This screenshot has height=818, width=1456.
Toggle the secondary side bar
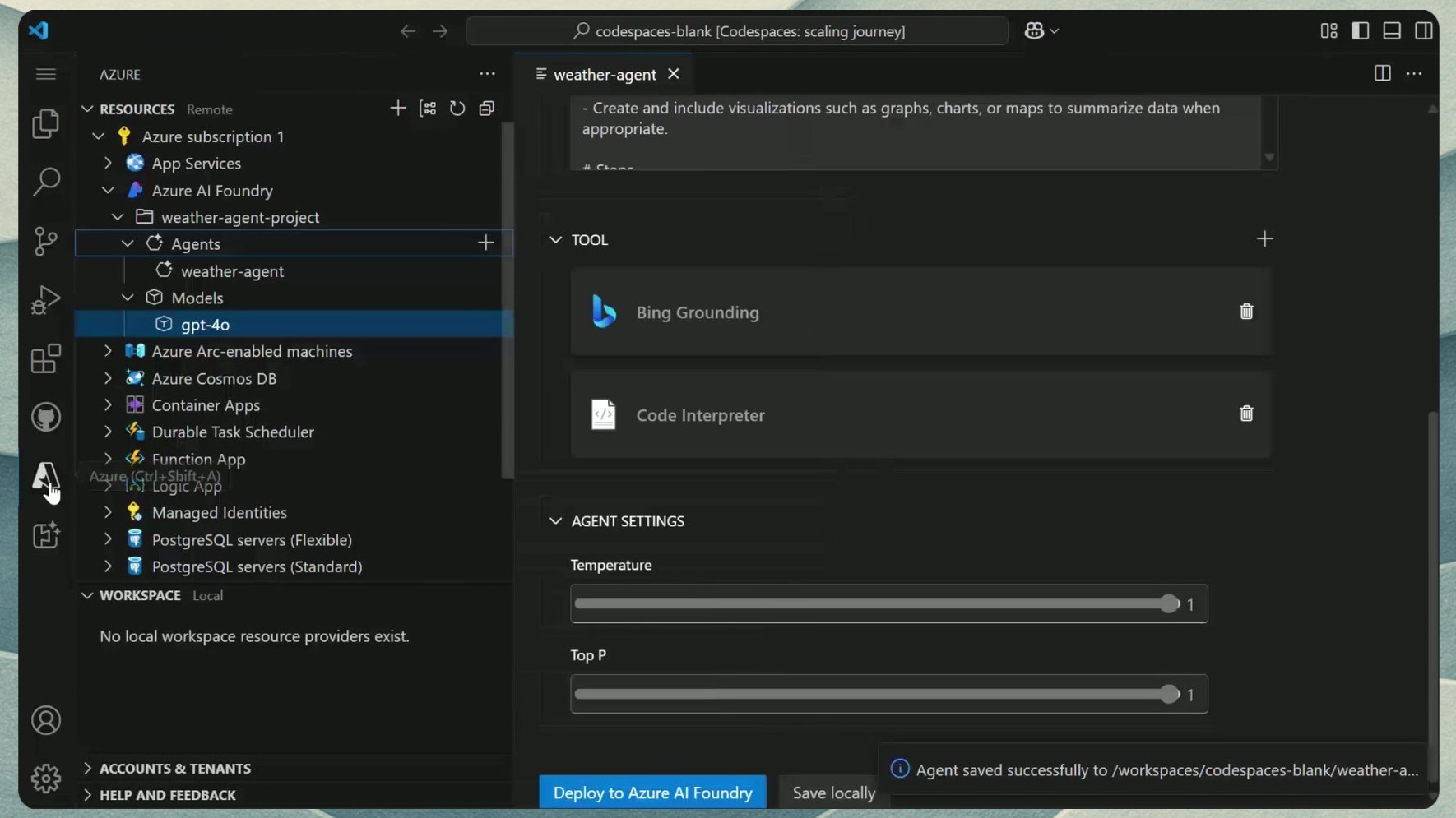coord(1424,31)
